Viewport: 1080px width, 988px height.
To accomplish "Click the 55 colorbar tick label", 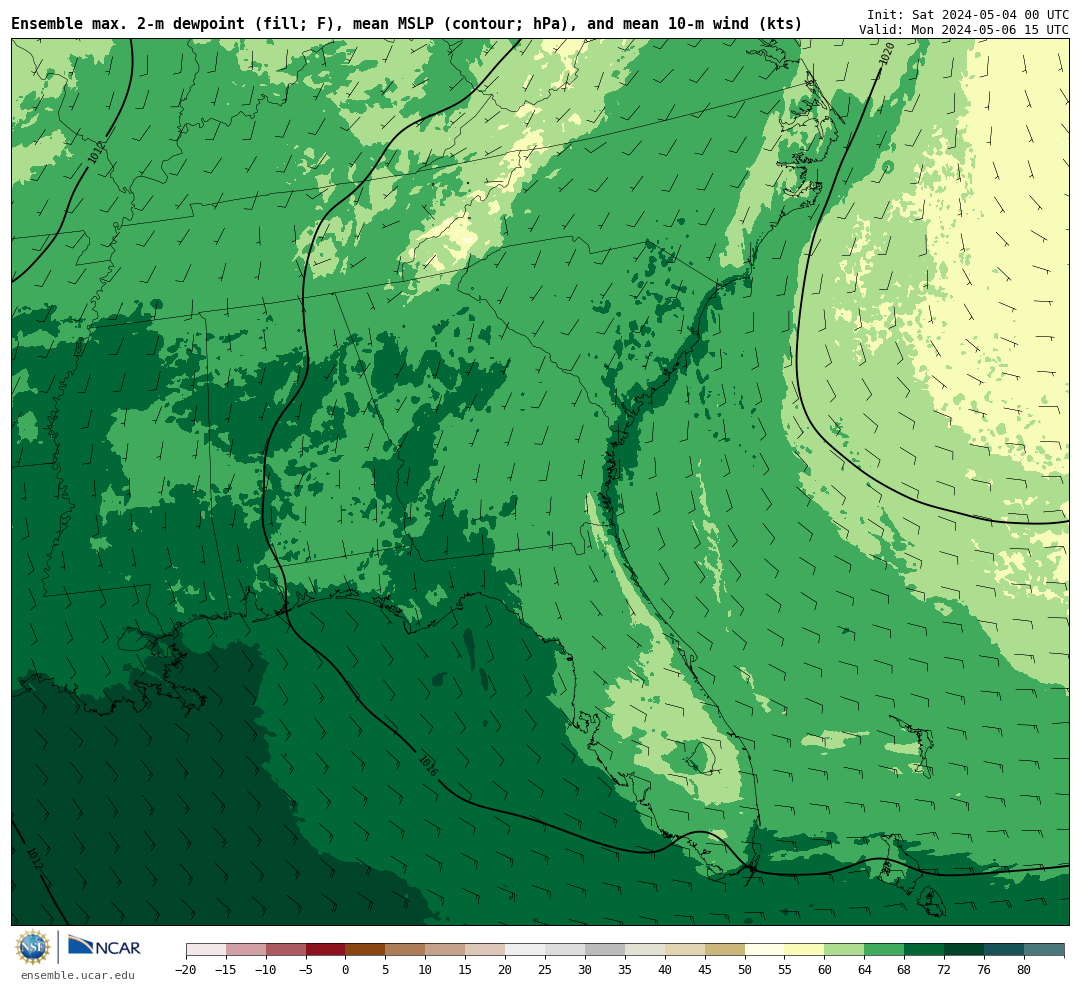I will coord(785,970).
